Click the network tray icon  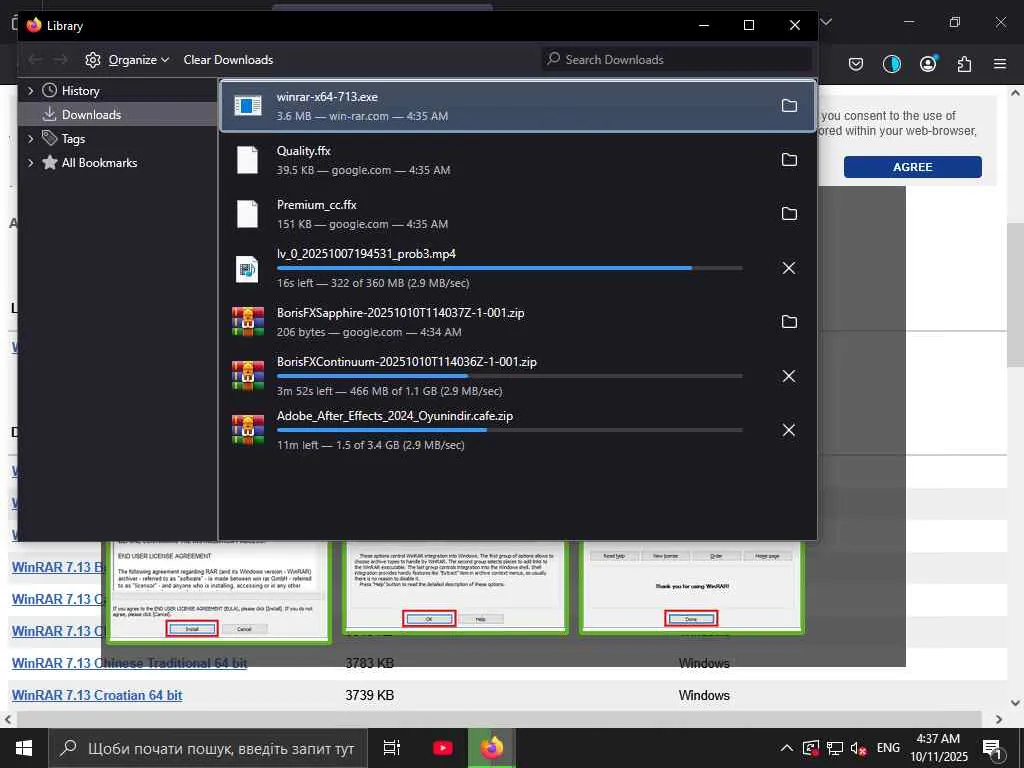coord(835,748)
